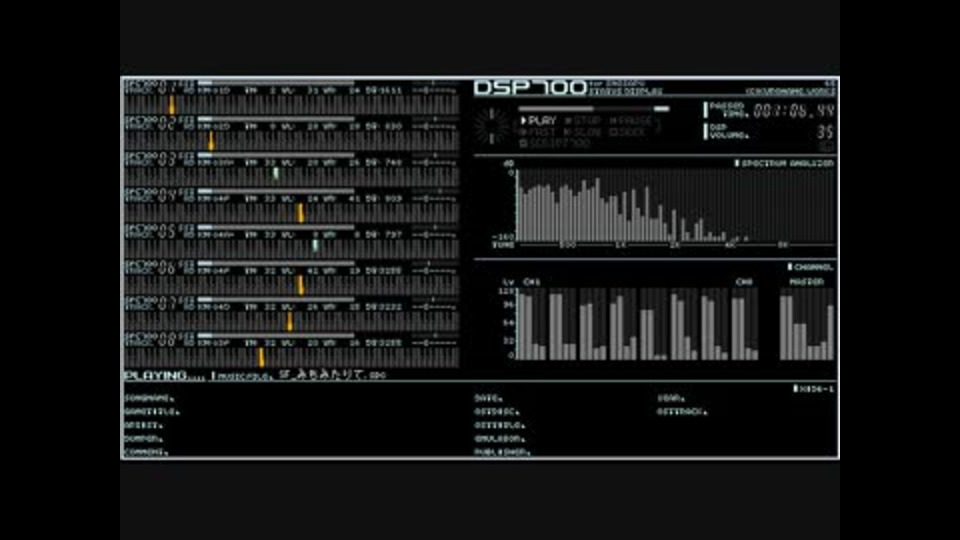Mute track 01 via its number
Image resolution: width=960 pixels, height=540 pixels.
(x=168, y=88)
